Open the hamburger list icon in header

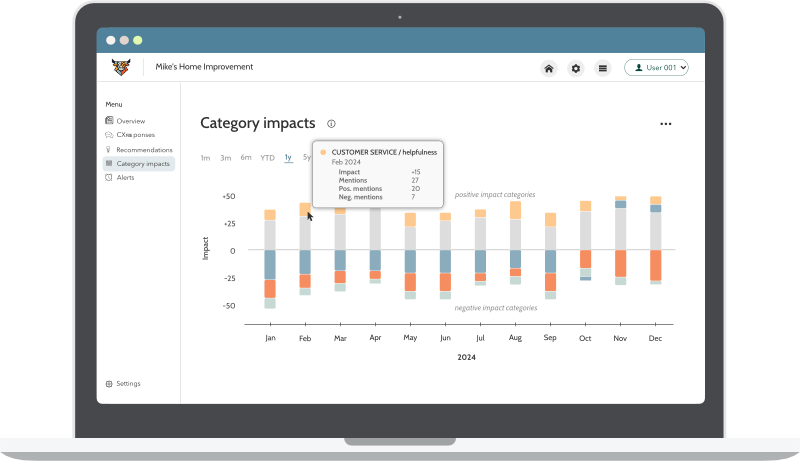click(x=603, y=68)
